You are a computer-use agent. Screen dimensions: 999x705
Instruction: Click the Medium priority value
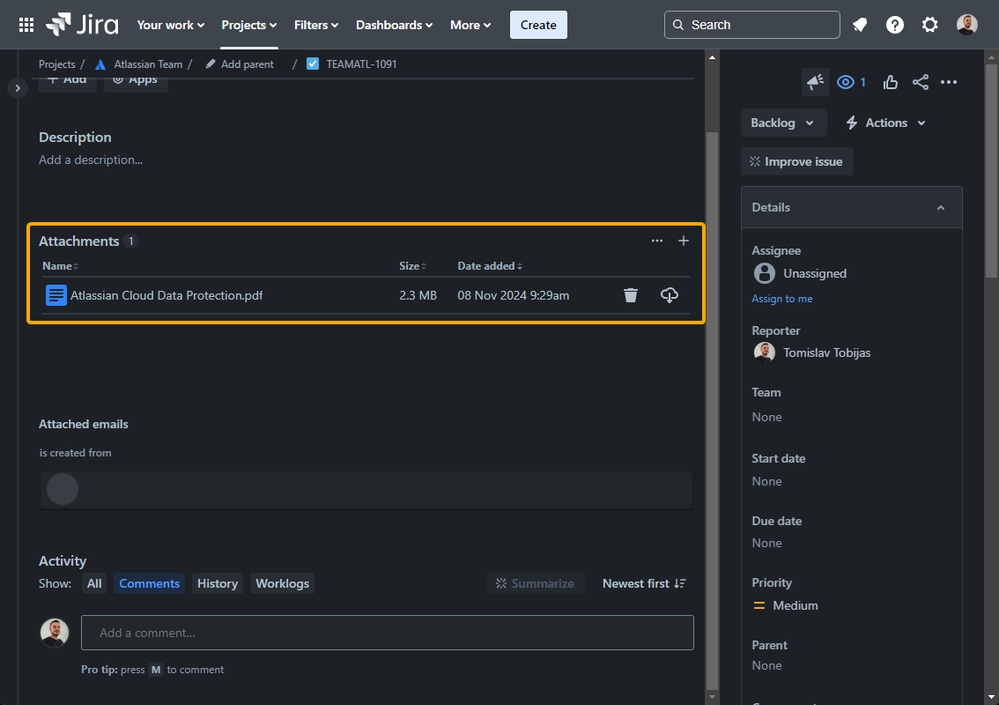[x=795, y=606]
